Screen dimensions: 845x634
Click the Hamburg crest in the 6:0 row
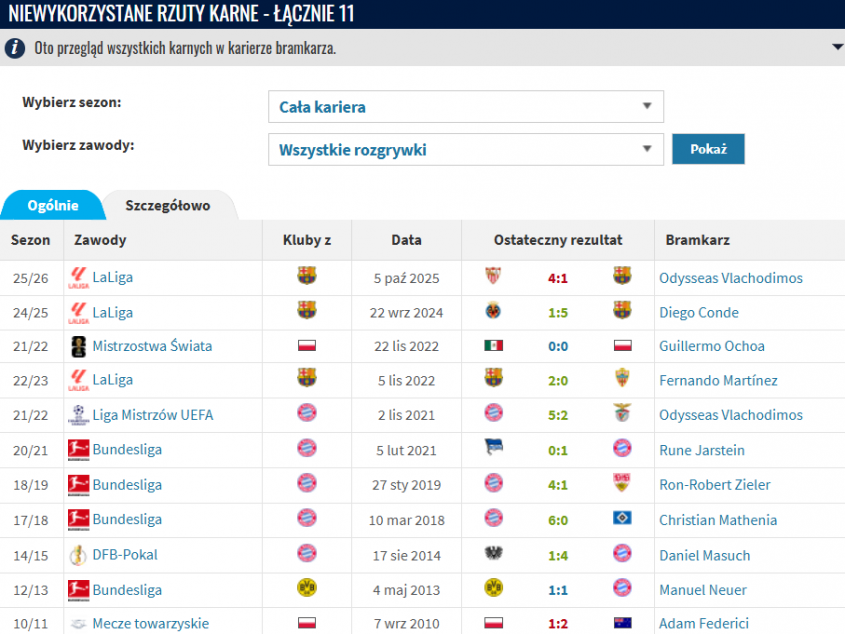click(x=622, y=519)
